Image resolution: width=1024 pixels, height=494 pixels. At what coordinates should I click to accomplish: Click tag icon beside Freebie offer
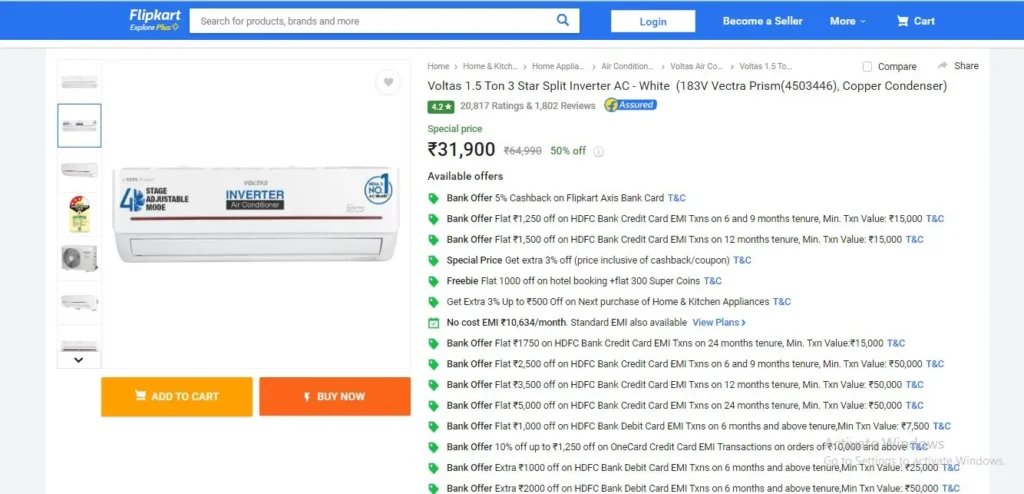pyautogui.click(x=433, y=281)
